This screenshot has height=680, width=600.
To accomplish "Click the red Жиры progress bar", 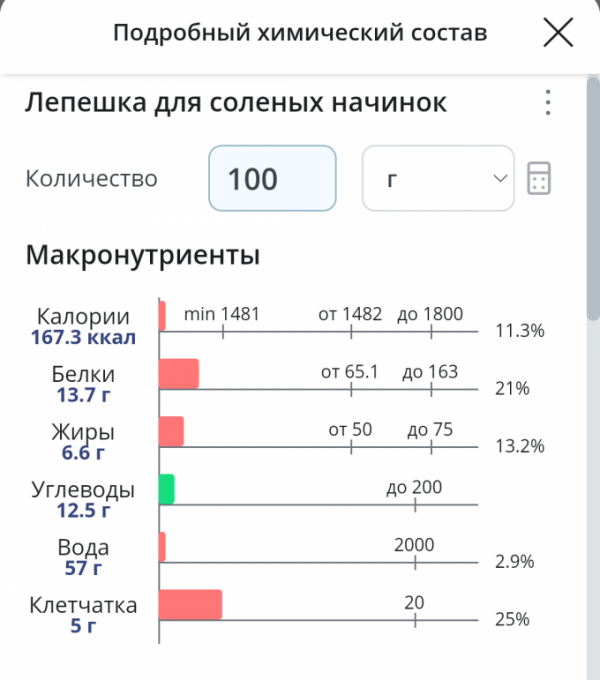I will pos(171,432).
